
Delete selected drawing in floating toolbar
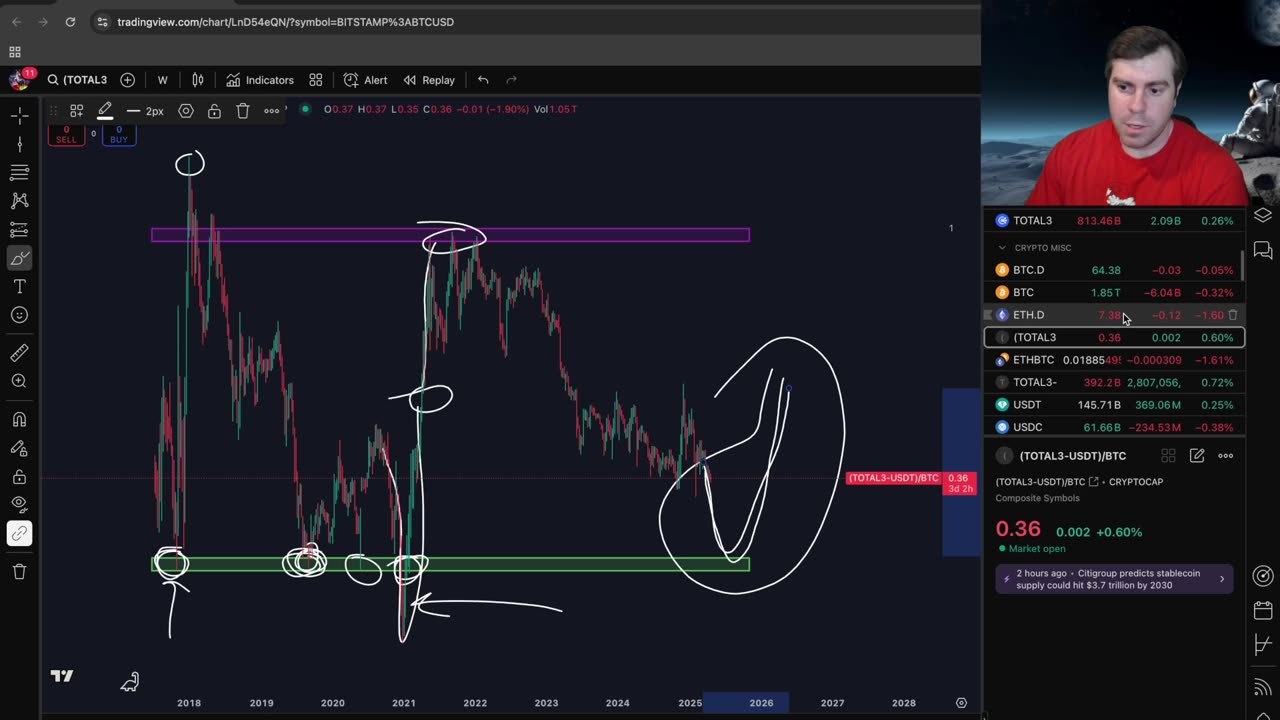(243, 111)
